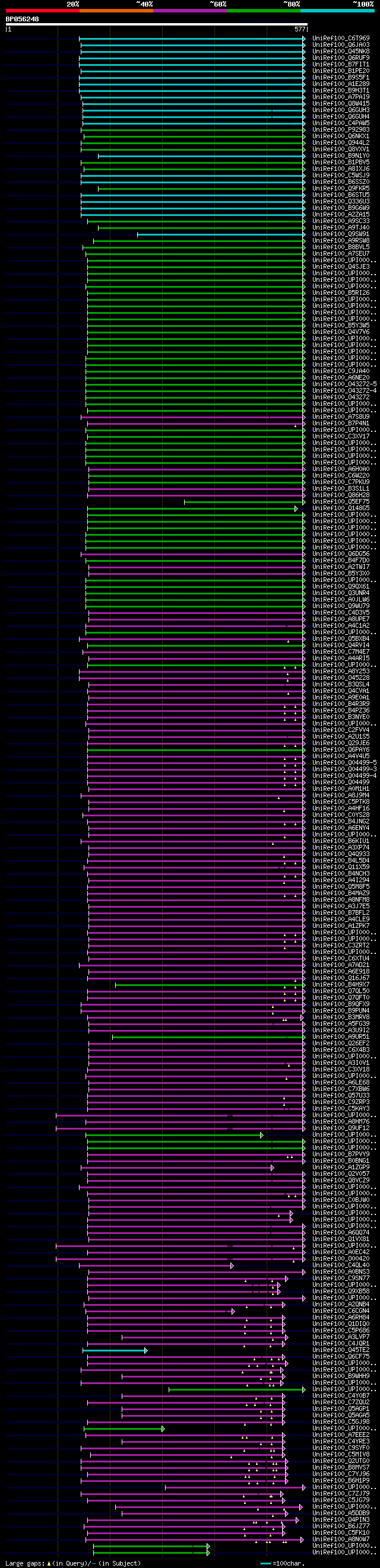Select label UniRef100_C3XV17

point(341,437)
